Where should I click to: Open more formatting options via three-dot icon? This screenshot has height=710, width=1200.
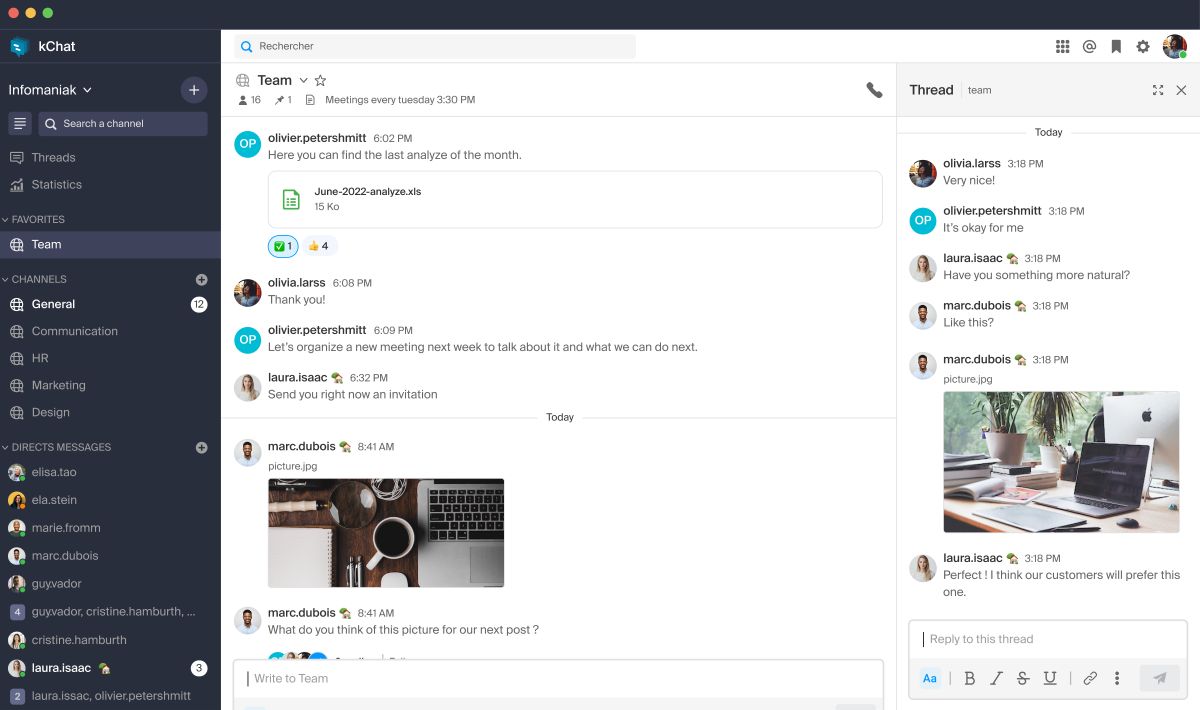tap(1117, 678)
